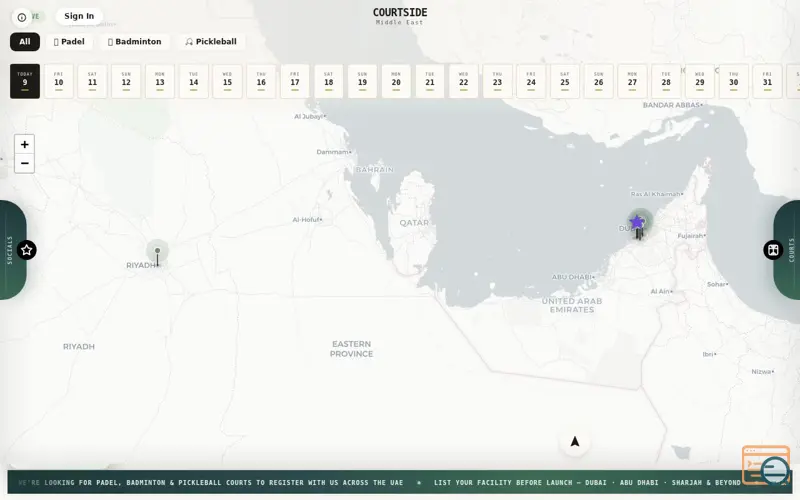The image size is (800, 500).
Task: Choose Thursday 23 date card
Action: click(x=497, y=81)
